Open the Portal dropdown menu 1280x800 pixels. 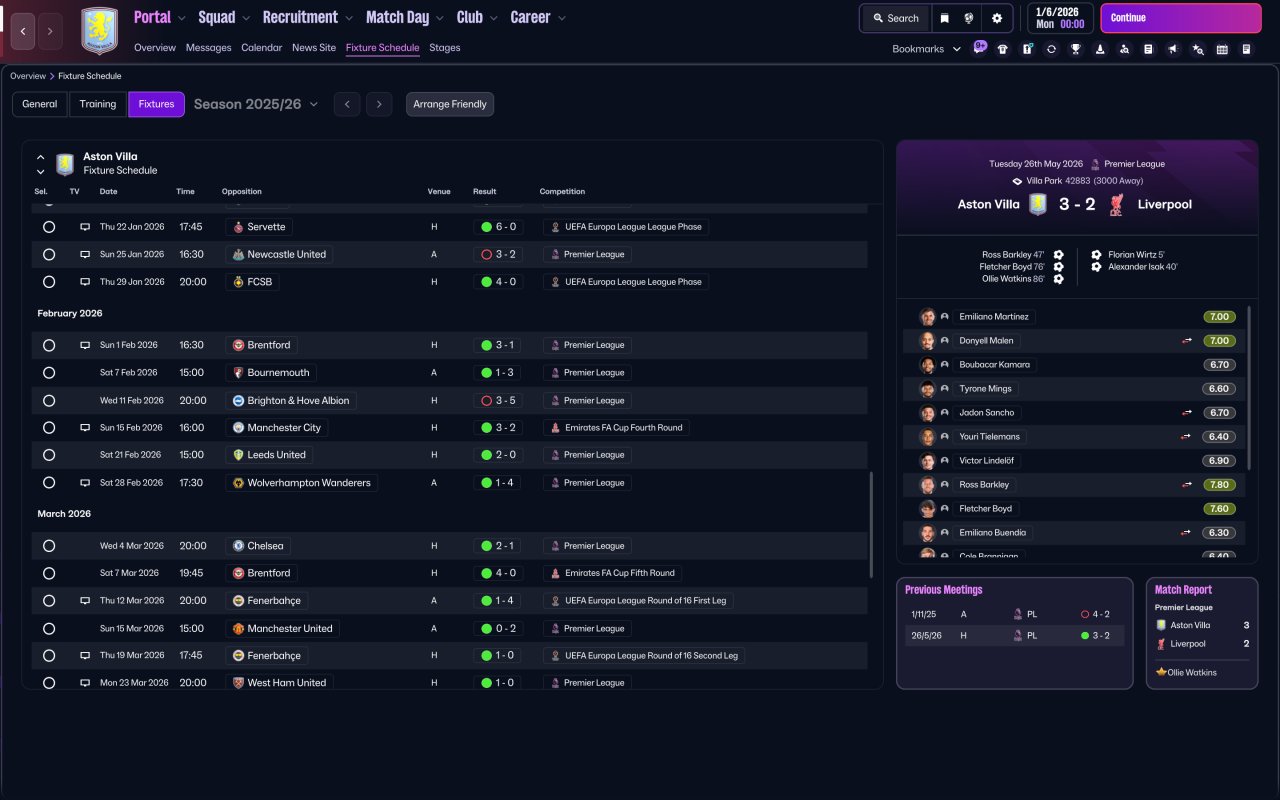click(160, 17)
